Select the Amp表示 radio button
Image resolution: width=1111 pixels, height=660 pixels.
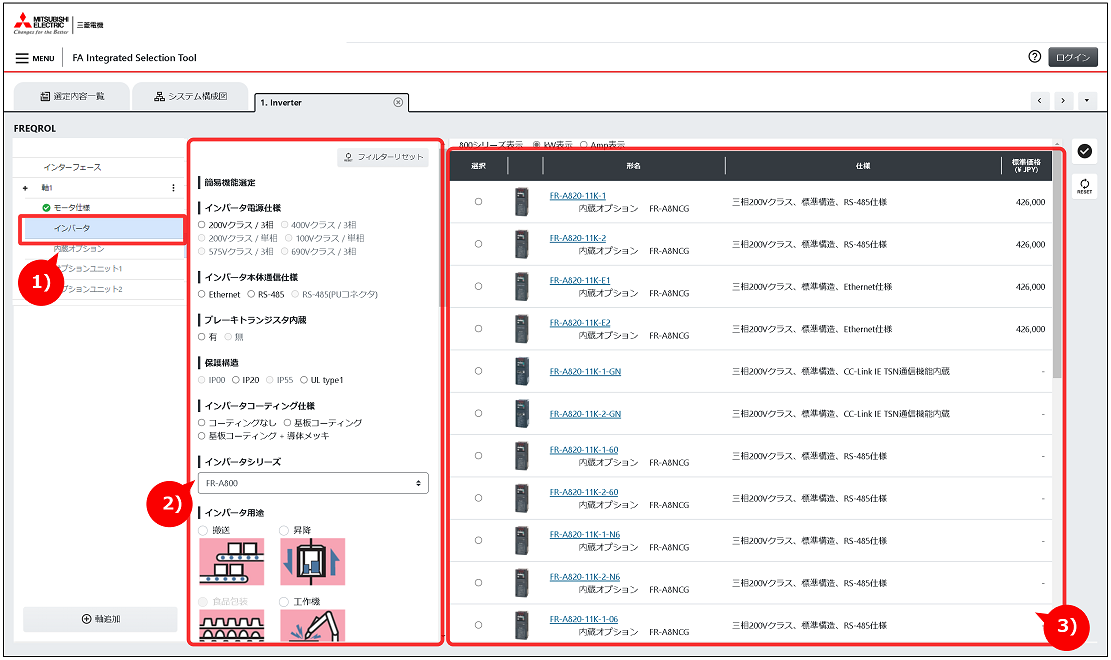coord(584,145)
